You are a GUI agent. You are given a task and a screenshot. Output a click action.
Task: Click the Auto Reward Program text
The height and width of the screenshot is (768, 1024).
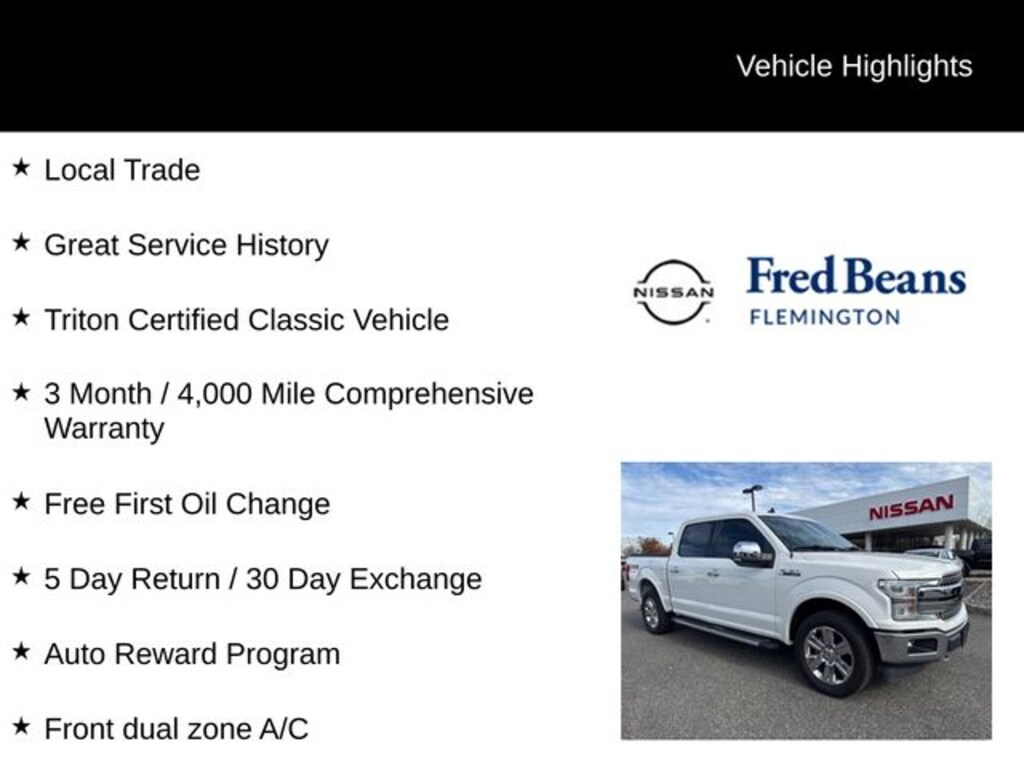(192, 654)
